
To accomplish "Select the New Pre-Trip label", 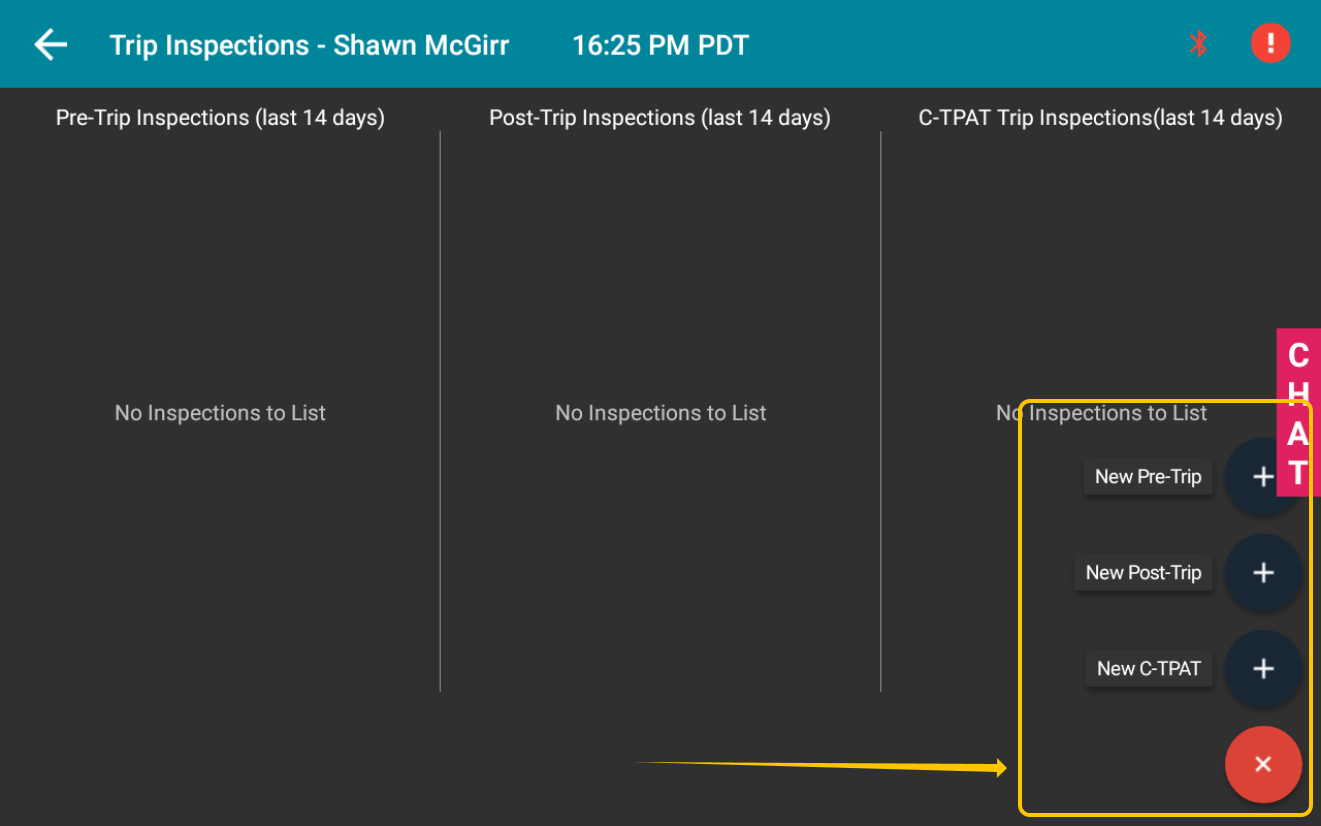I will coord(1148,477).
